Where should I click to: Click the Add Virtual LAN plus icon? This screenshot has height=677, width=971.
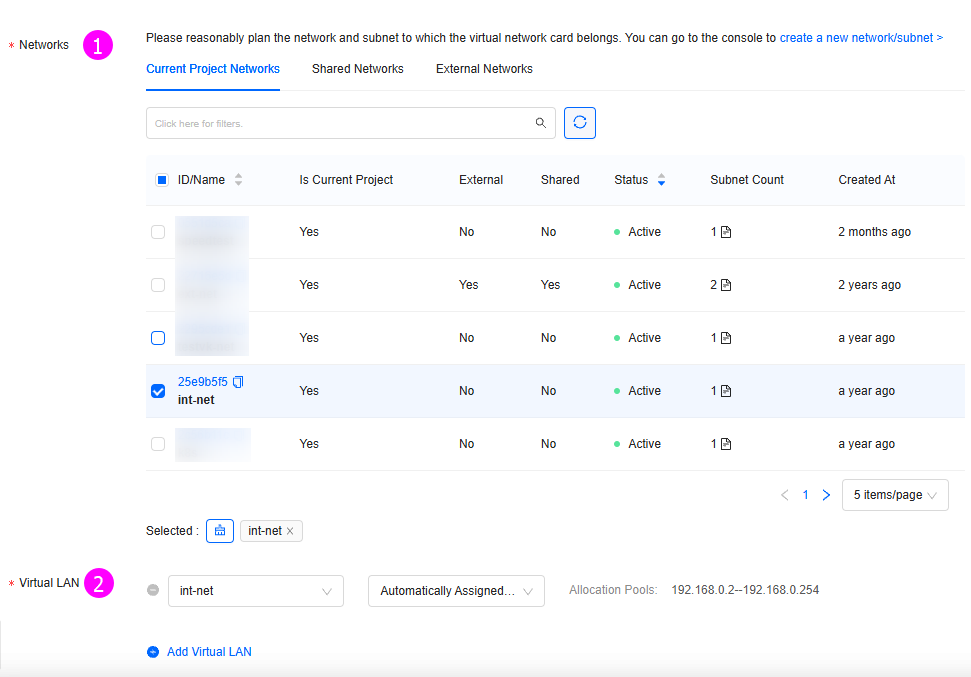click(153, 652)
